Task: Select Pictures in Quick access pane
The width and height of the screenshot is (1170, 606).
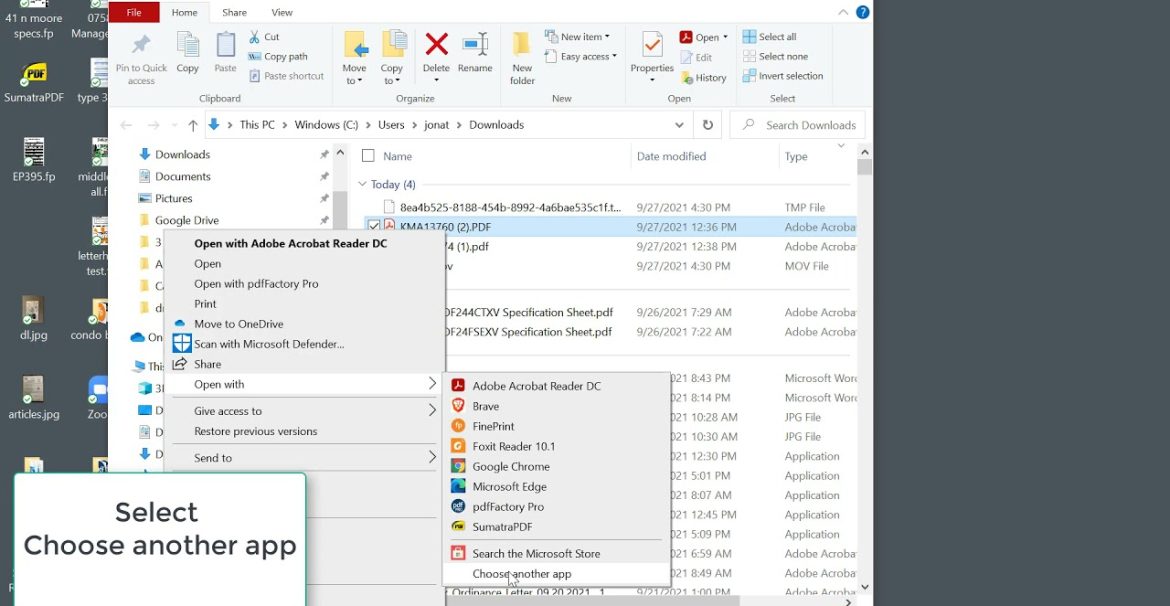Action: [x=173, y=199]
